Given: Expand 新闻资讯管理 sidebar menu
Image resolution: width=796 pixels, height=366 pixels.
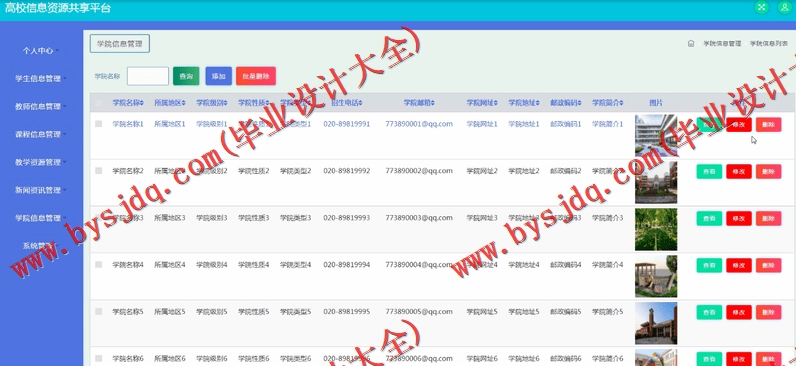Looking at the screenshot, I should pyautogui.click(x=41, y=190).
